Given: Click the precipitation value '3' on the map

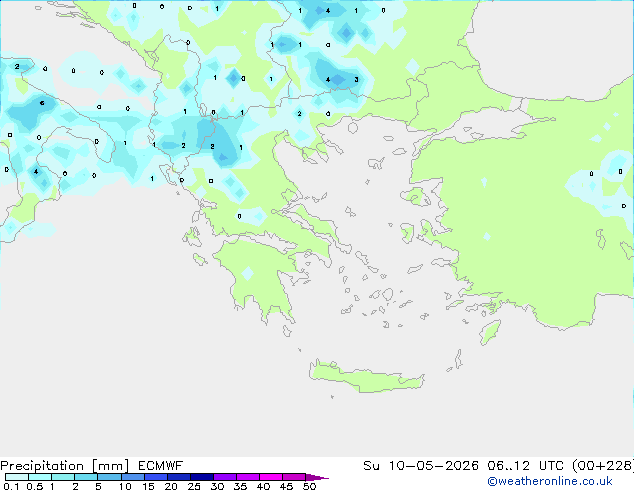Looking at the screenshot, I should point(356,79).
